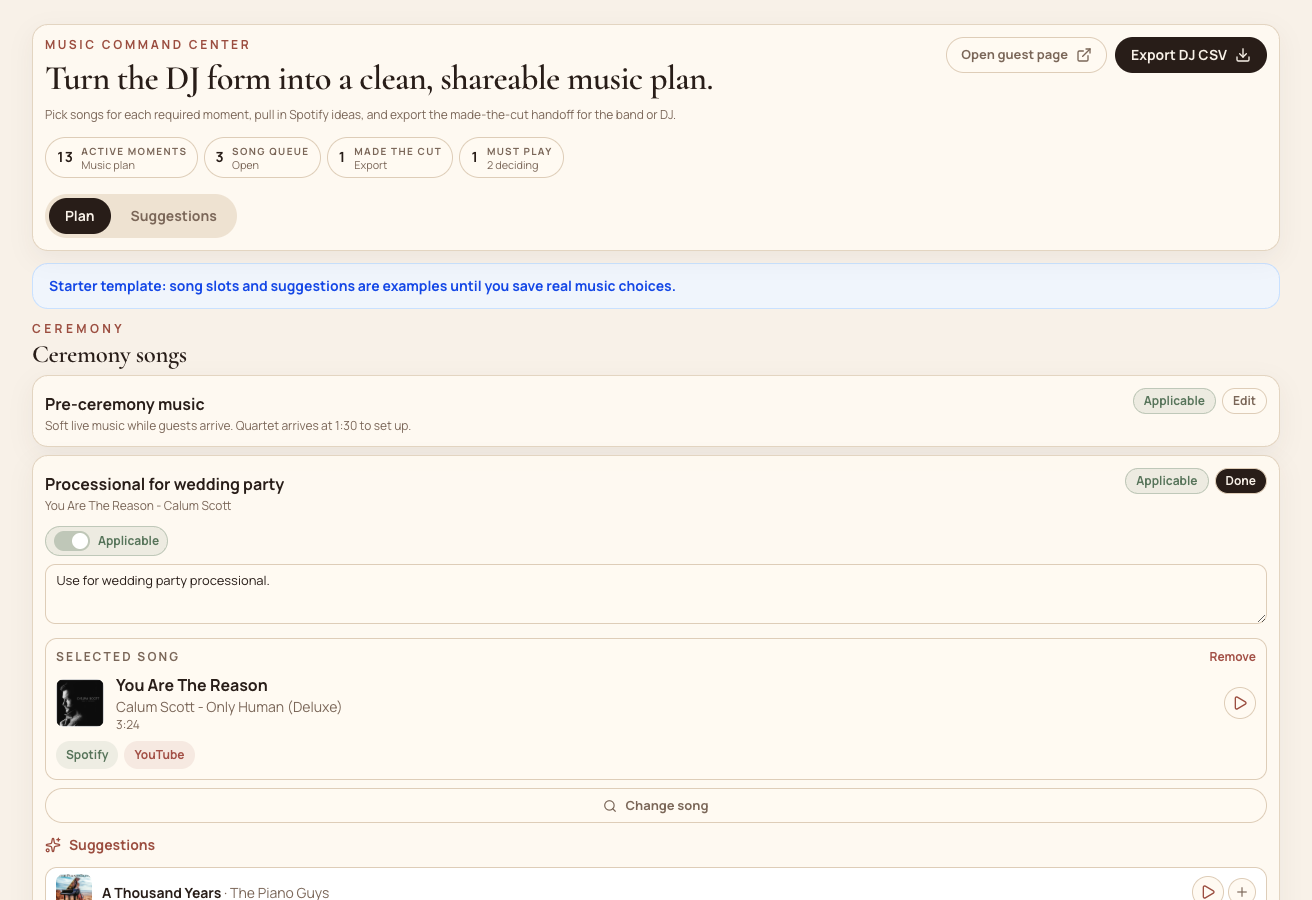Remove the selected song
Viewport: 1312px width, 900px height.
(x=1232, y=657)
